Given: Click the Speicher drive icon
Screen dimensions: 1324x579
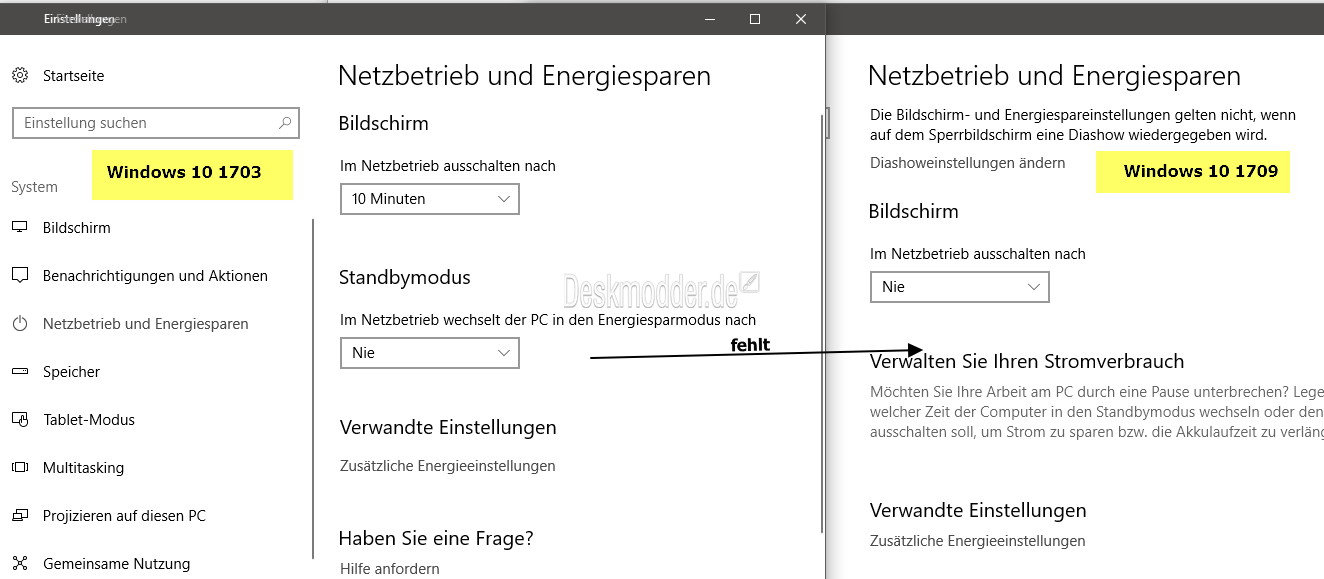Looking at the screenshot, I should point(19,371).
